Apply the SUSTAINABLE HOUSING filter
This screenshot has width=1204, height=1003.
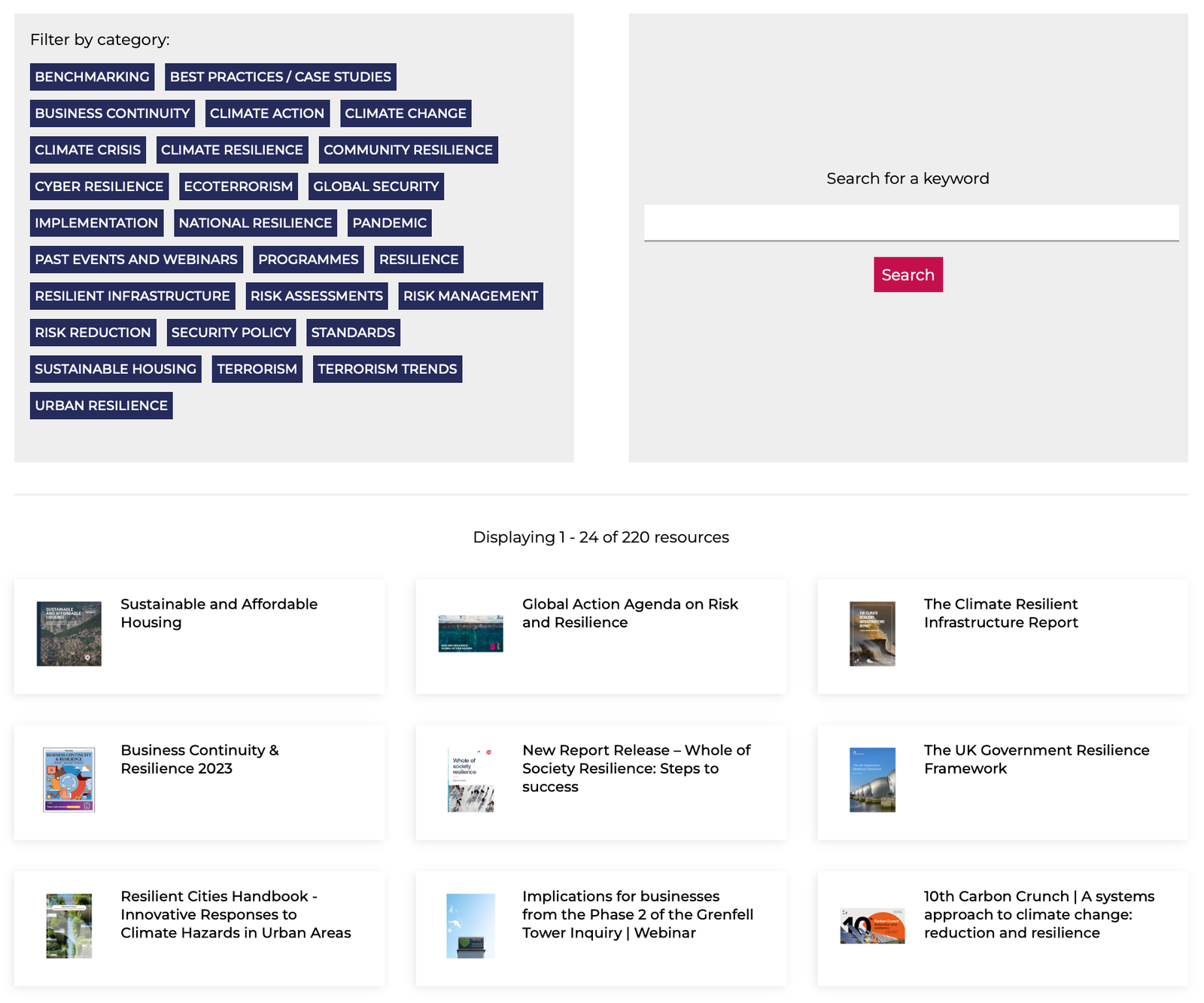pyautogui.click(x=115, y=369)
